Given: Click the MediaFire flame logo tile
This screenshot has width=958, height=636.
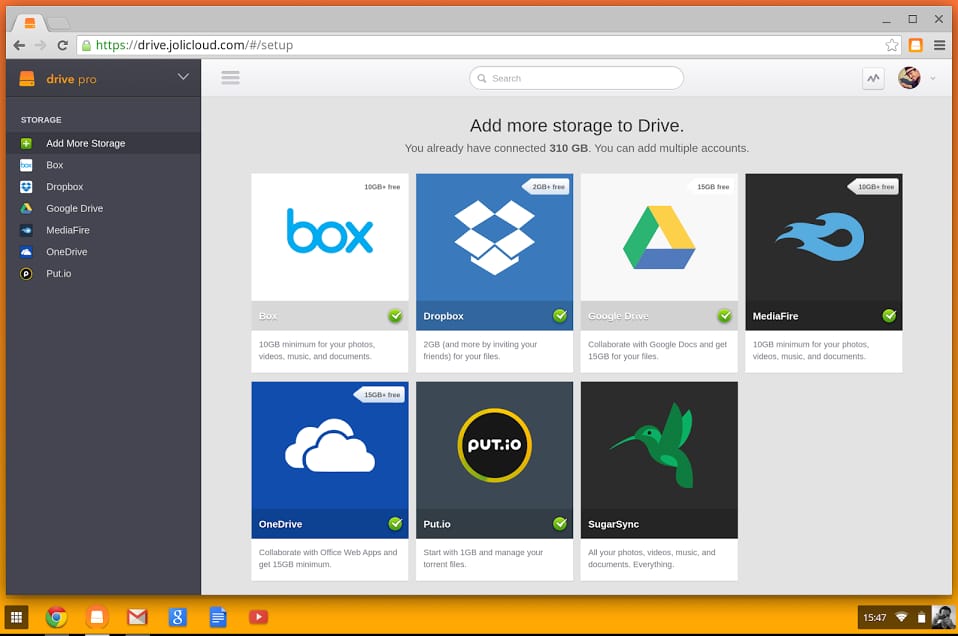Looking at the screenshot, I should point(824,237).
